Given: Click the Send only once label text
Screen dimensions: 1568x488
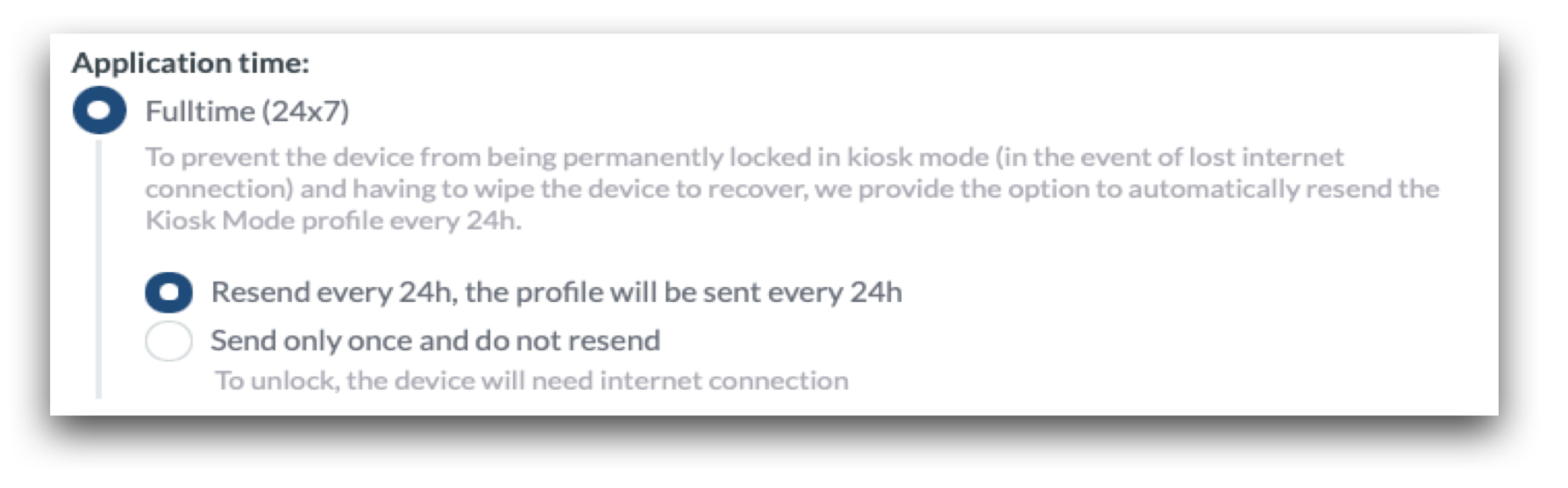Looking at the screenshot, I should click(435, 341).
